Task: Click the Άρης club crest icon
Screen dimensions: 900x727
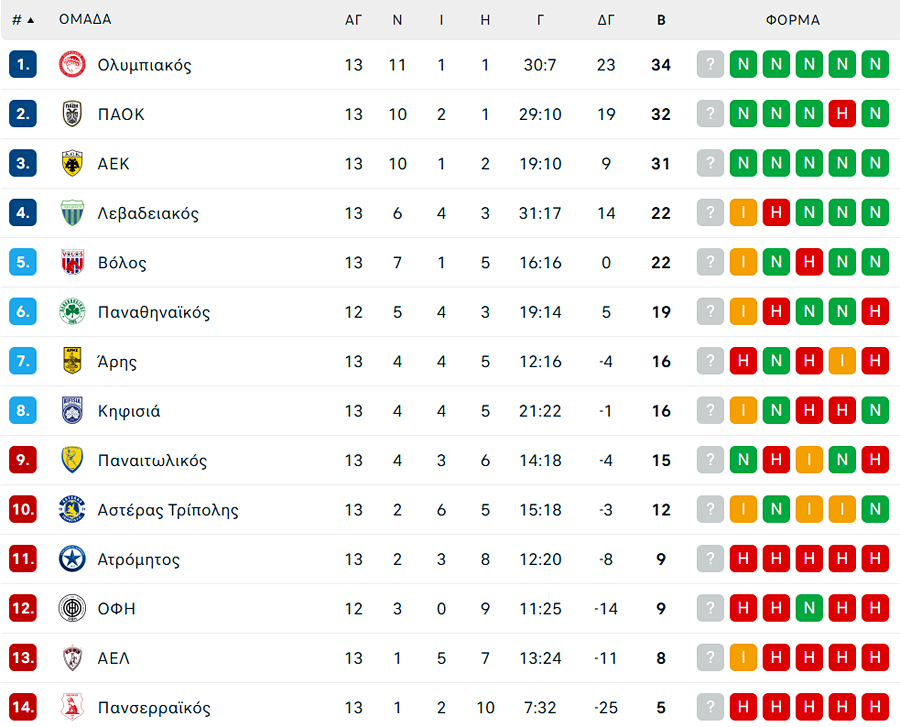Action: [x=72, y=361]
